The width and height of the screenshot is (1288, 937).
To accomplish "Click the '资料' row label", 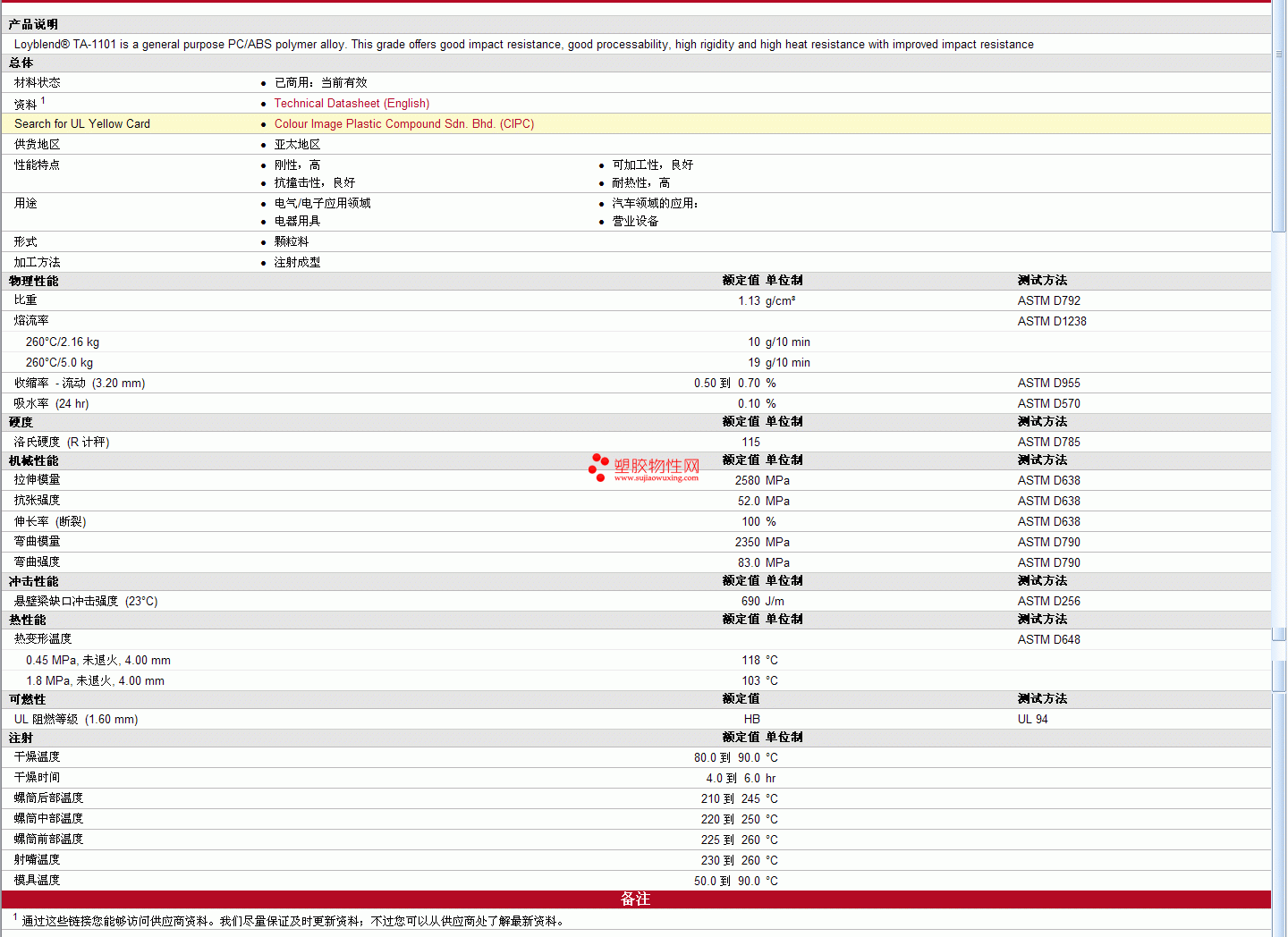I will pyautogui.click(x=25, y=105).
